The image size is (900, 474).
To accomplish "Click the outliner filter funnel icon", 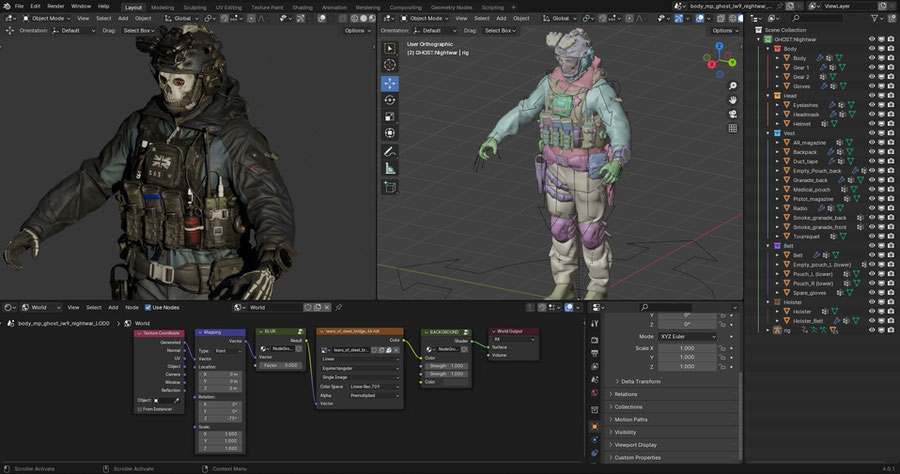I will point(875,18).
